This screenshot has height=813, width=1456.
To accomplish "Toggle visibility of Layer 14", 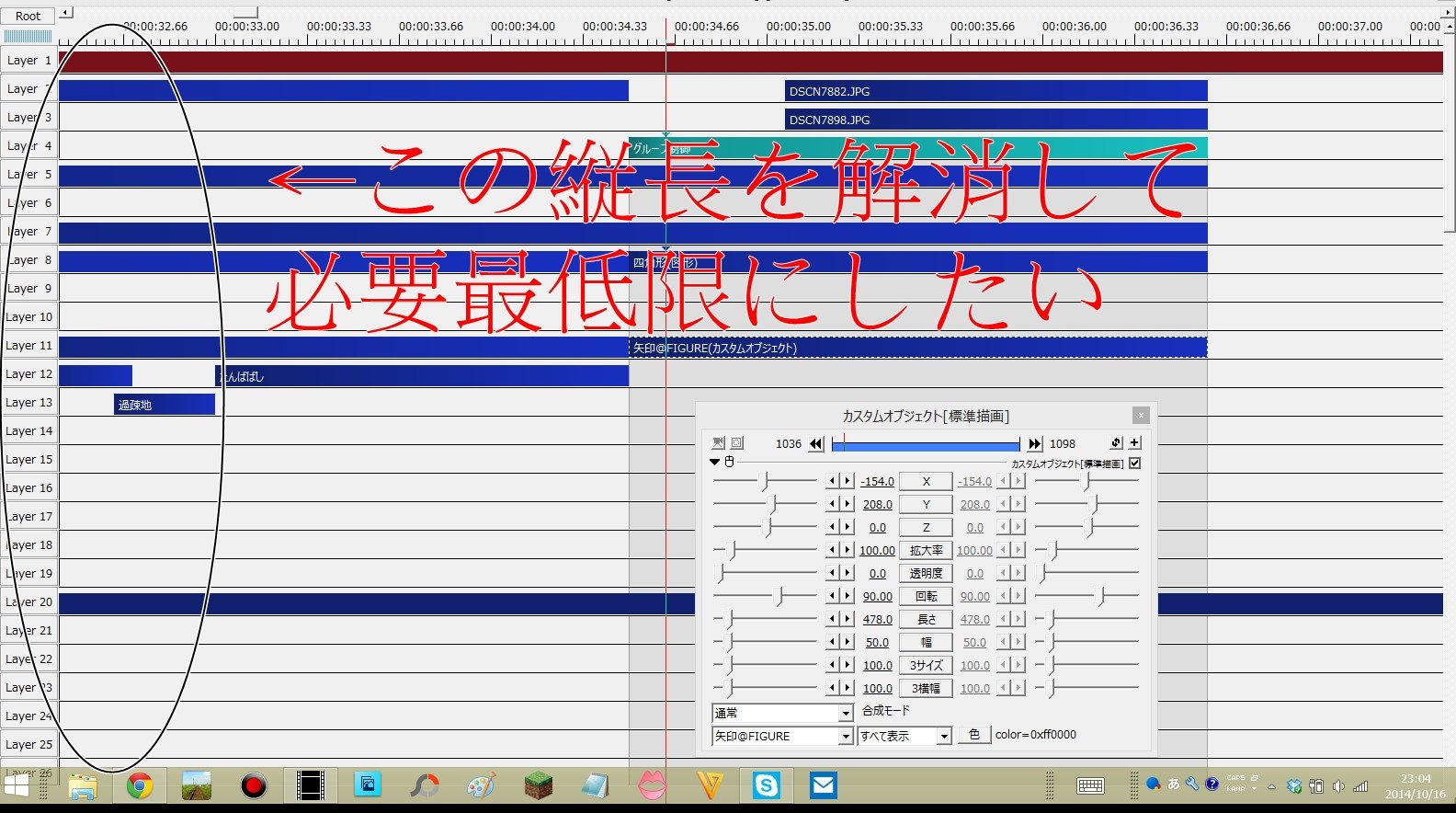I will pos(28,430).
